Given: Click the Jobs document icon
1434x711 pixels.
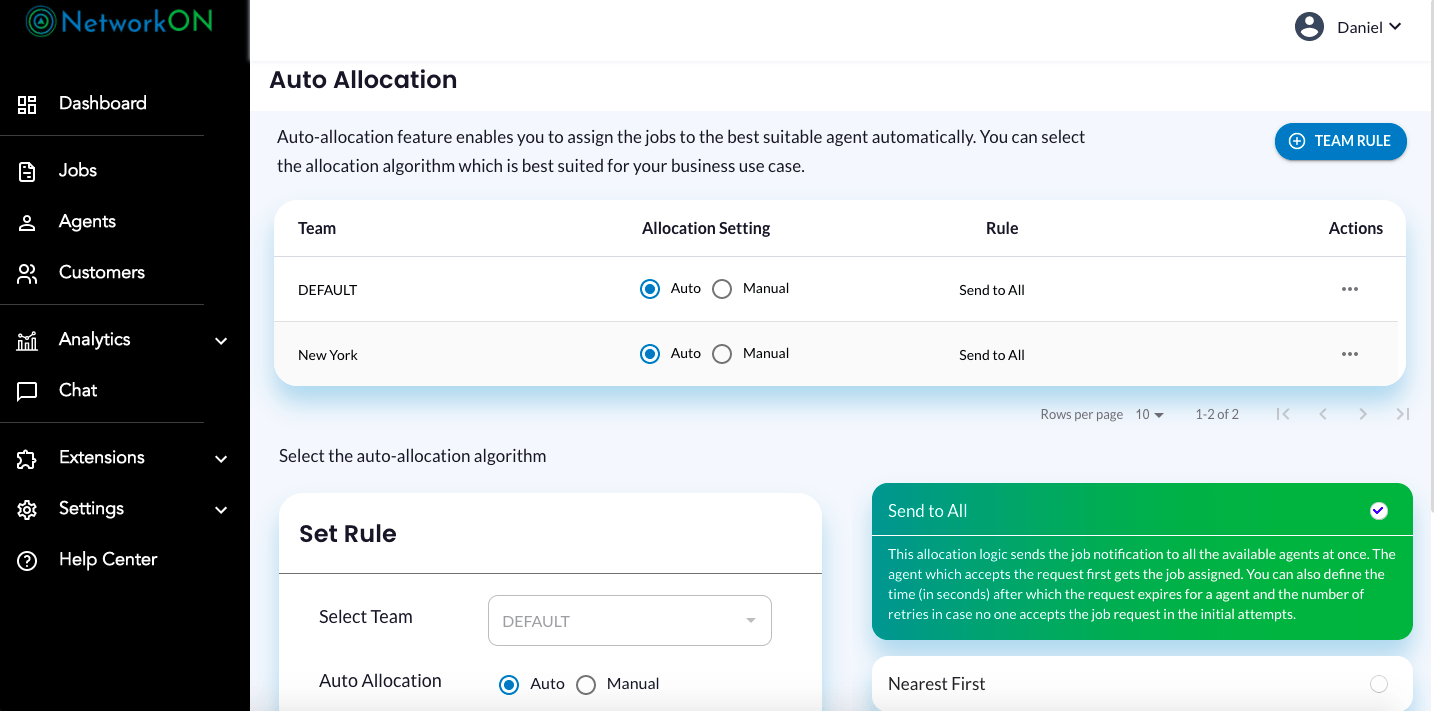Looking at the screenshot, I should tap(27, 171).
